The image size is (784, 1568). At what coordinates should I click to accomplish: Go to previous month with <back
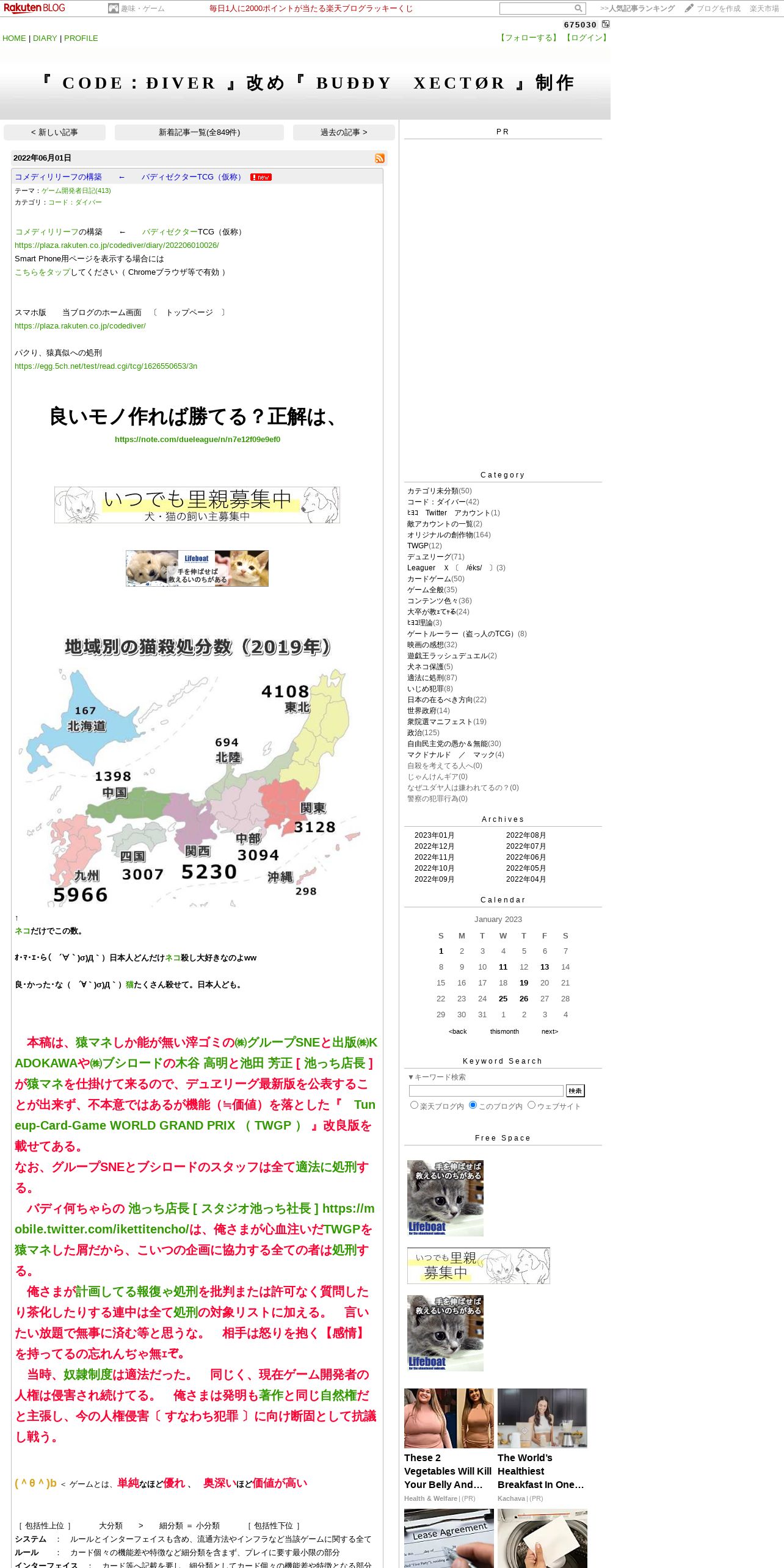point(457,1031)
